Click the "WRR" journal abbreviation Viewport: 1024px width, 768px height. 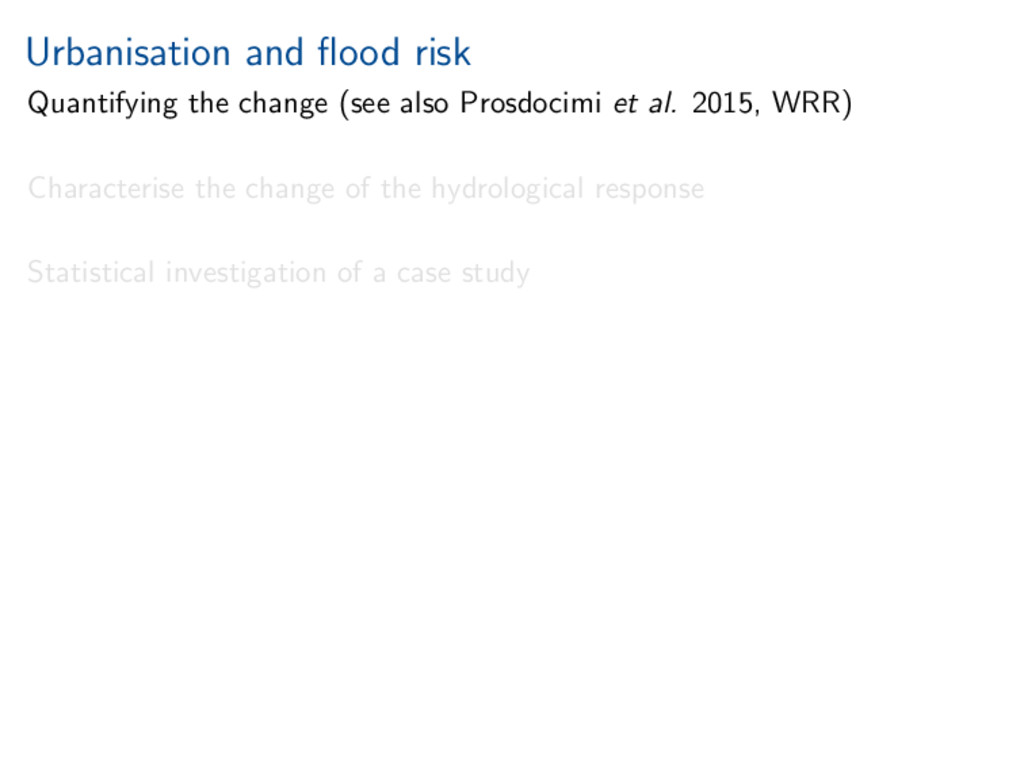click(807, 104)
